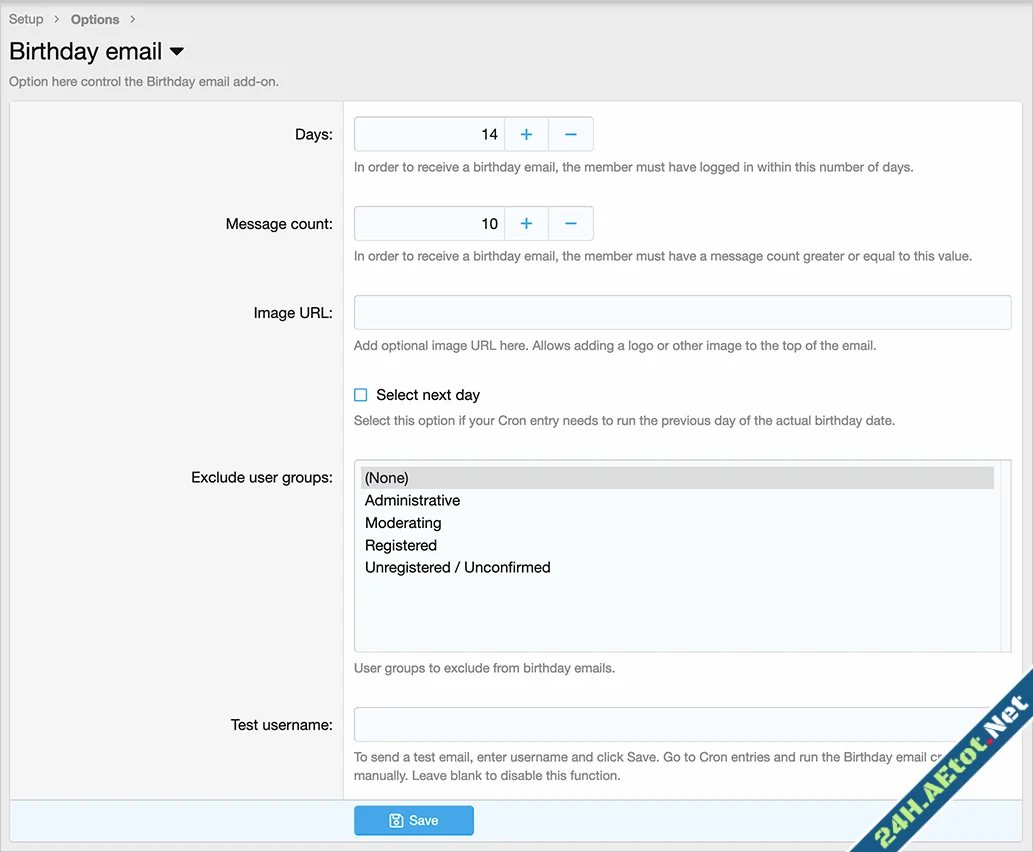Open Options breadcrumb link
Screen dimensions: 1033x852
pos(95,19)
